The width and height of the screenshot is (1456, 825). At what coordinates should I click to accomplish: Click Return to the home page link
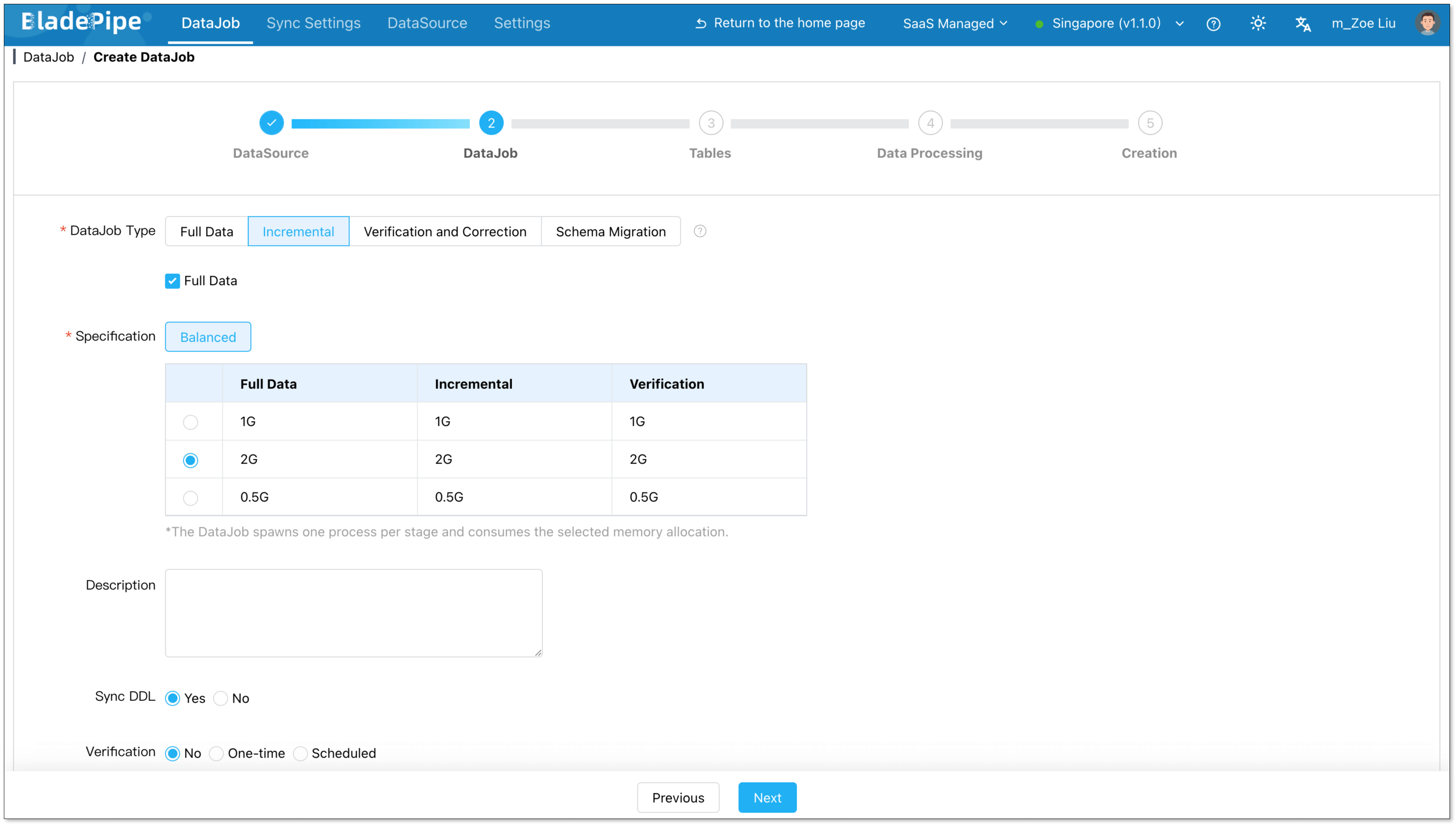tap(780, 23)
